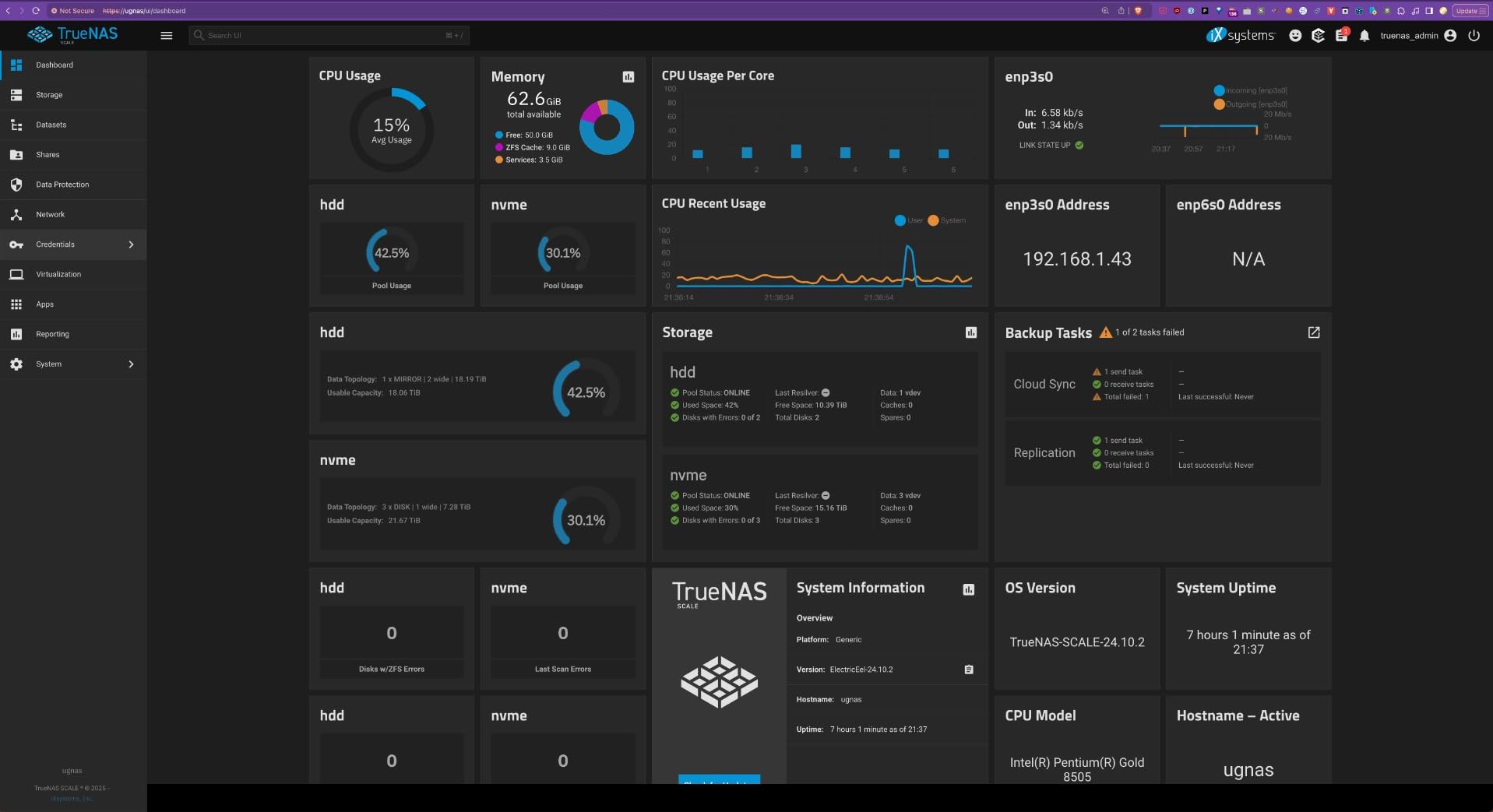Click the TrueNAS-SCALE-24.10.2 OS version text
The width and height of the screenshot is (1493, 812).
click(1077, 642)
